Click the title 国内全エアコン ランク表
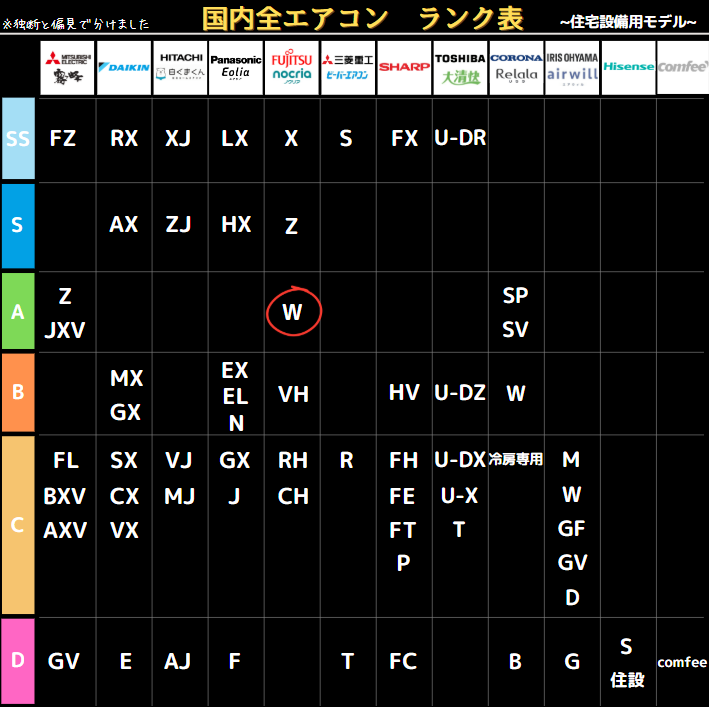709x707 pixels. (x=363, y=19)
